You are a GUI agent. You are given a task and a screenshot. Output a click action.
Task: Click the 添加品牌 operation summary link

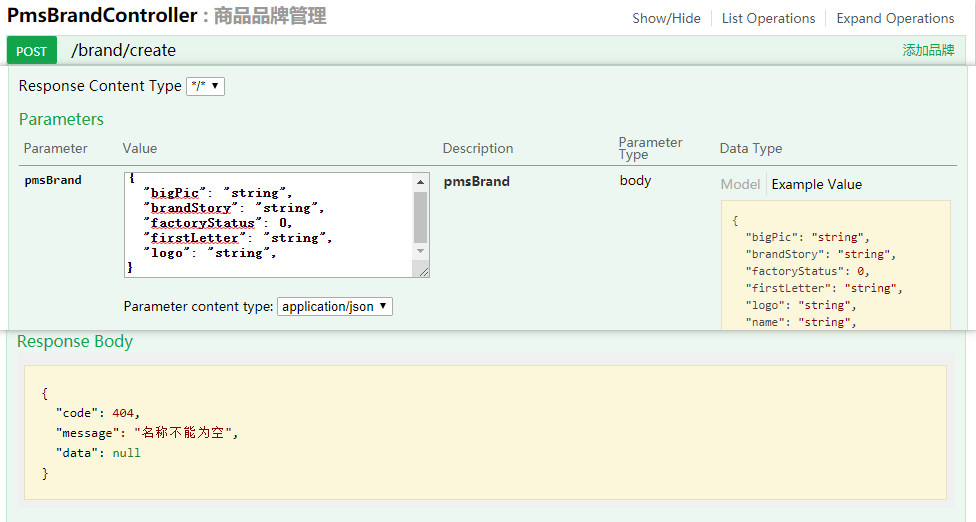click(928, 50)
